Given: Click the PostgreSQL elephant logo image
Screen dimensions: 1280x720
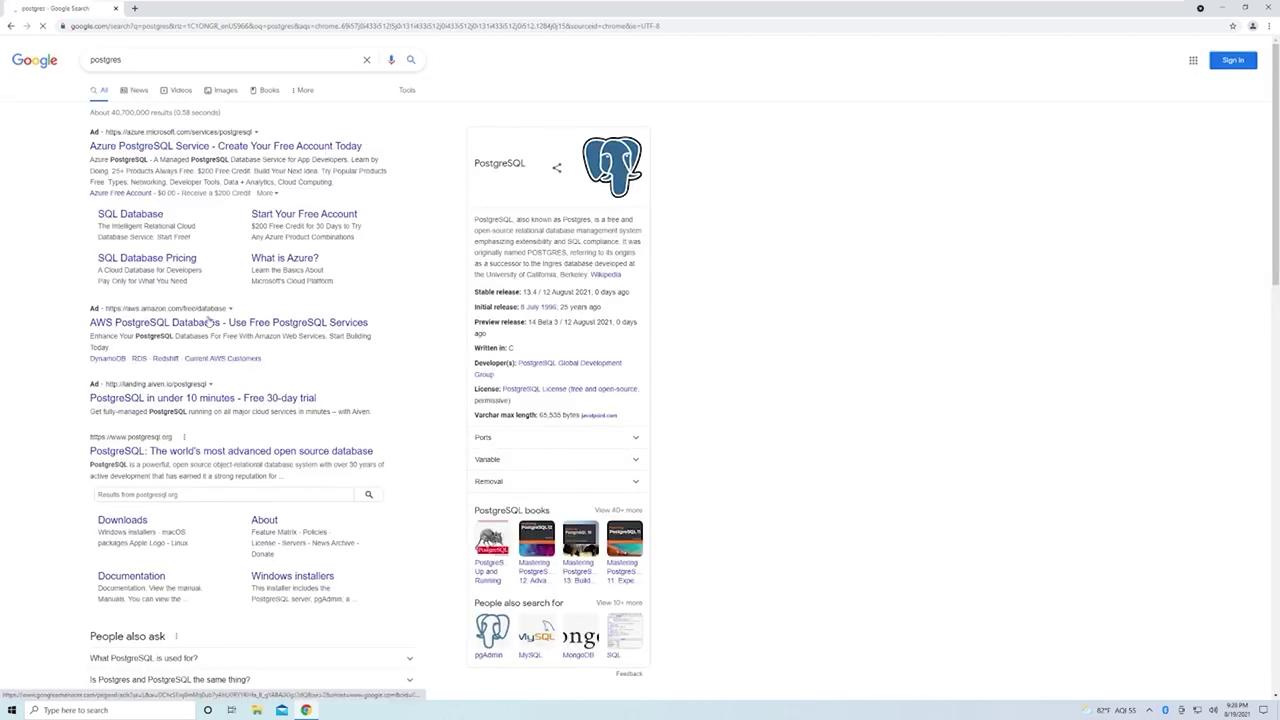Looking at the screenshot, I should 612,167.
